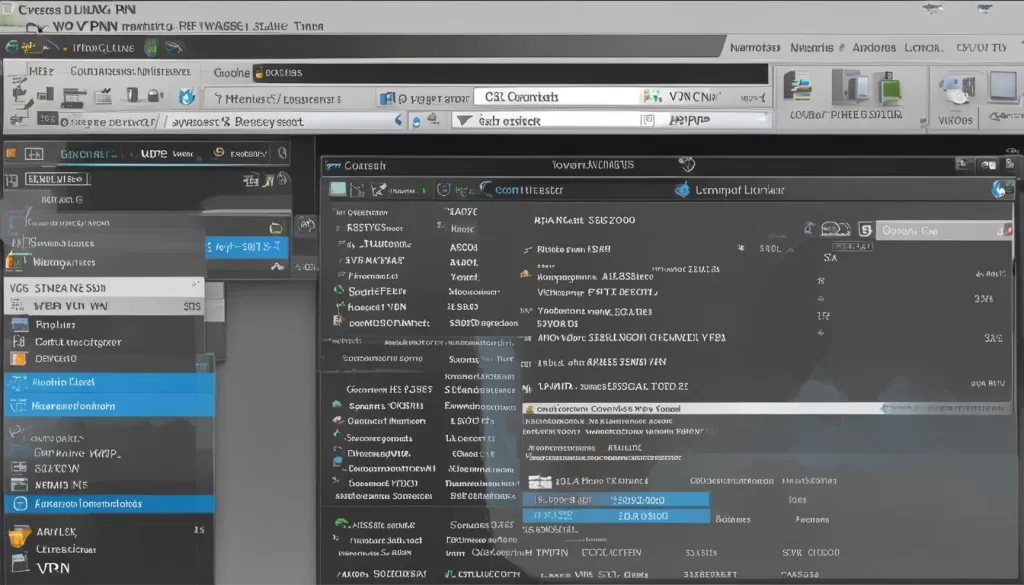This screenshot has height=585, width=1024.
Task: Click the blue icon beside 'Lemmpat Lionker'
Action: pos(682,190)
